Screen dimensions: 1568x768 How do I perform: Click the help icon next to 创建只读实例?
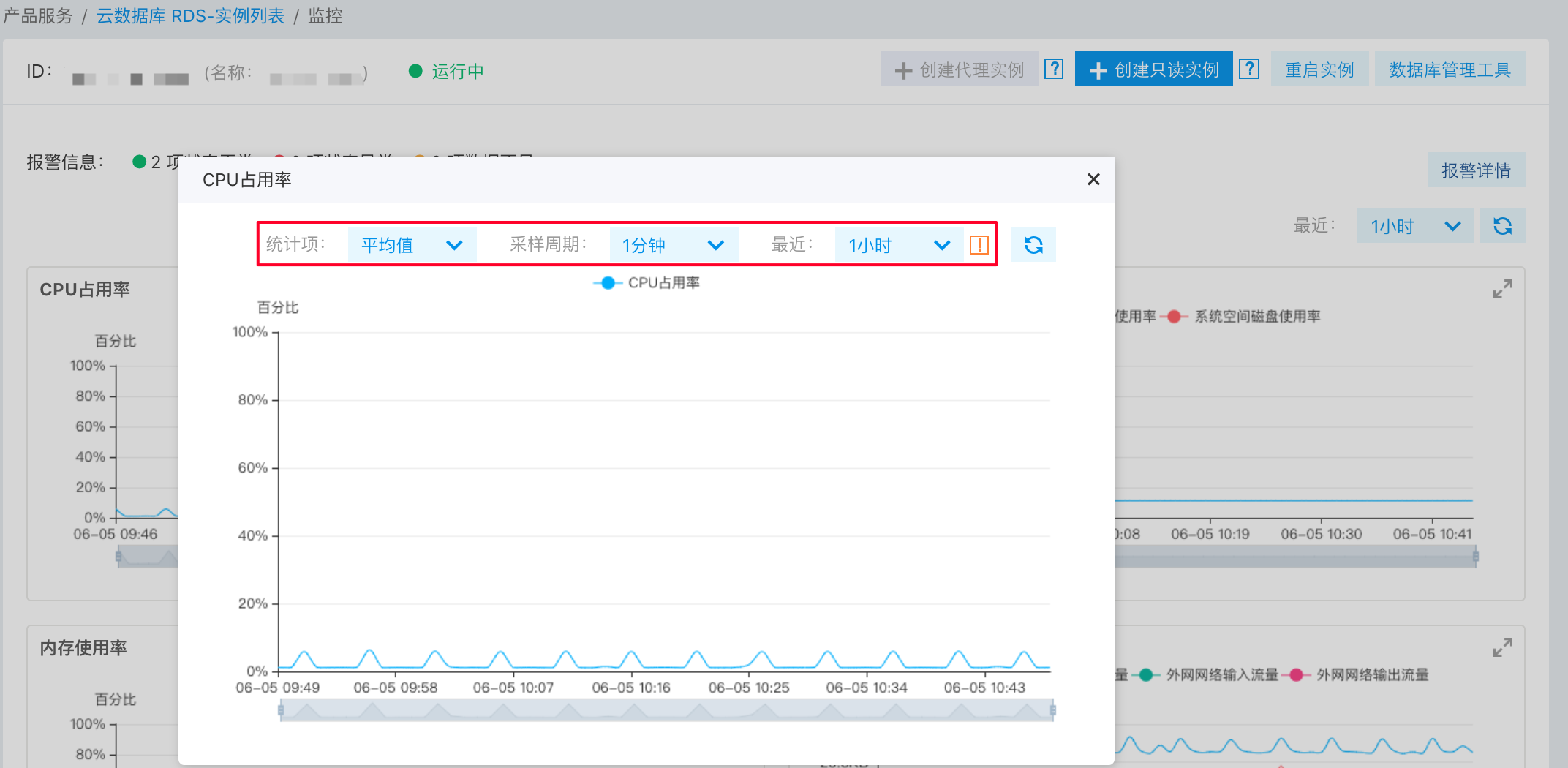(x=1249, y=69)
